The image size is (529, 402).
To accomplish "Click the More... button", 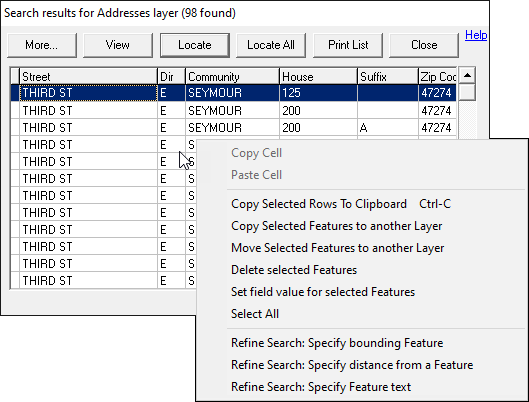I will [42, 45].
